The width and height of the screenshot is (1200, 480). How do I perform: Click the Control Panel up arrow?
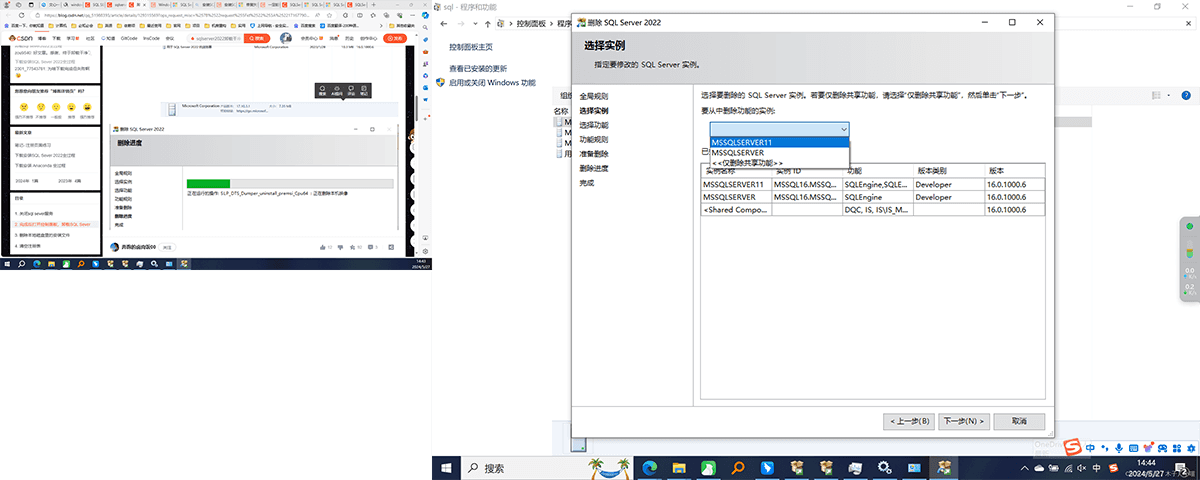[488, 23]
